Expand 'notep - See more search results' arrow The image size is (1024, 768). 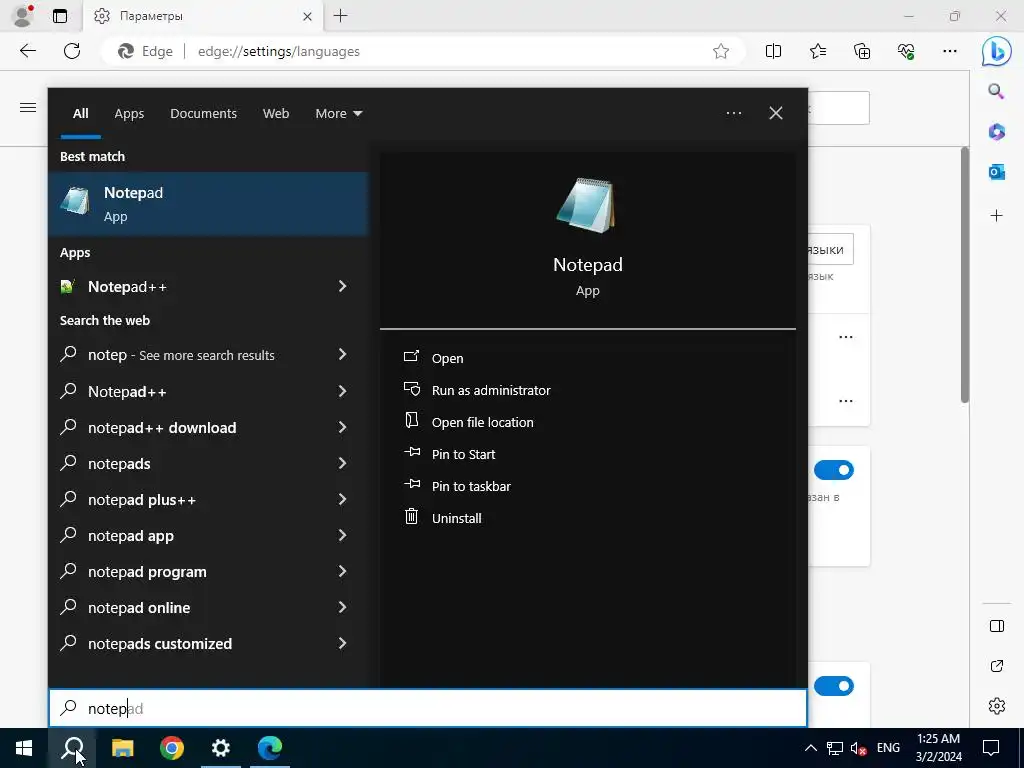click(x=342, y=354)
